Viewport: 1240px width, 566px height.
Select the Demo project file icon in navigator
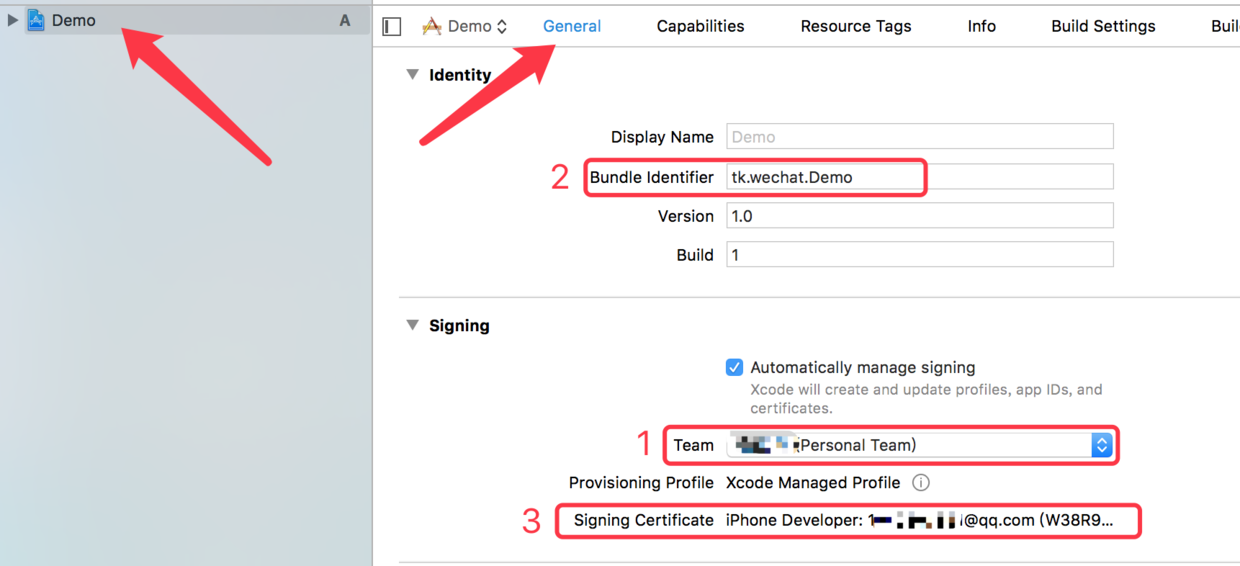tap(36, 20)
